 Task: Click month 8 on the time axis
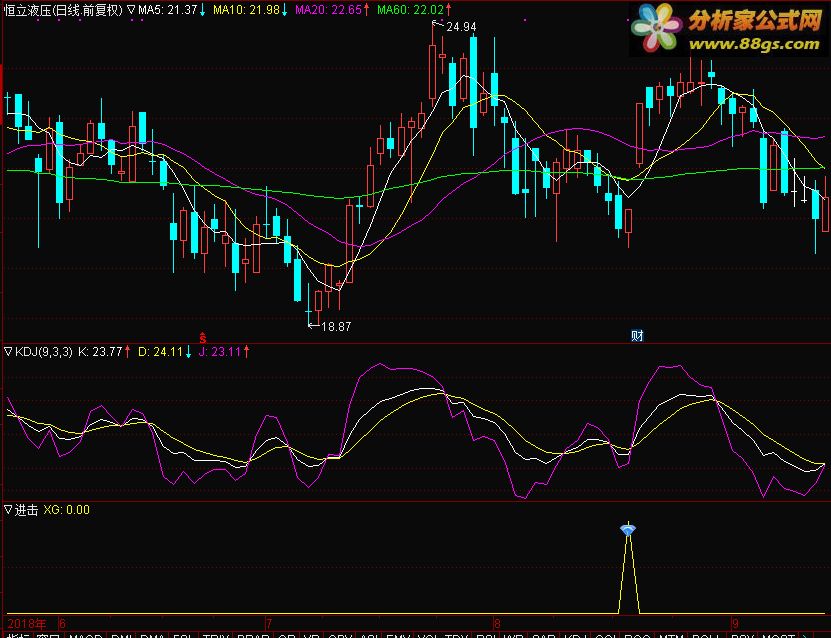(x=497, y=624)
